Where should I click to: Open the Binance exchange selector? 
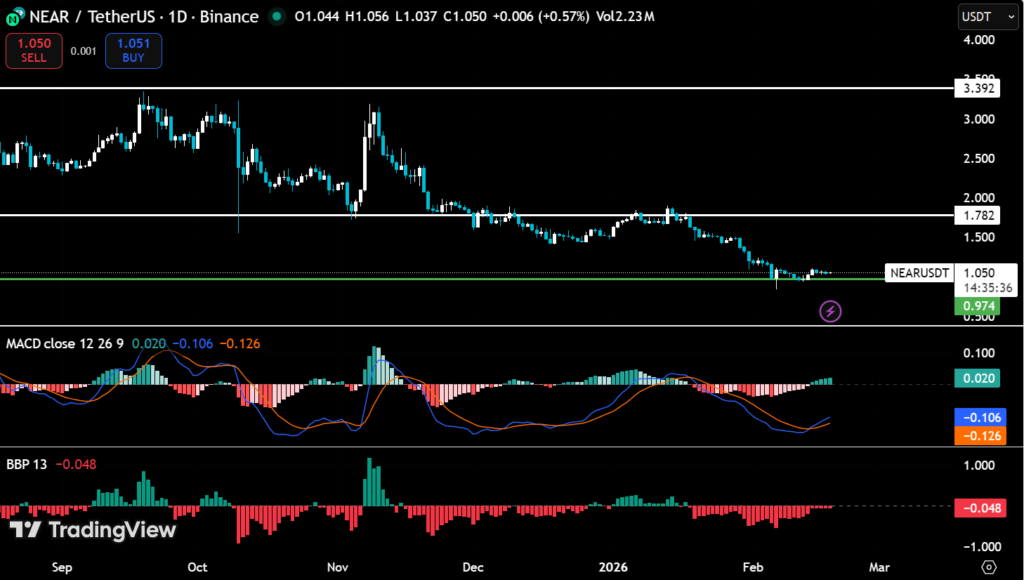coord(232,16)
